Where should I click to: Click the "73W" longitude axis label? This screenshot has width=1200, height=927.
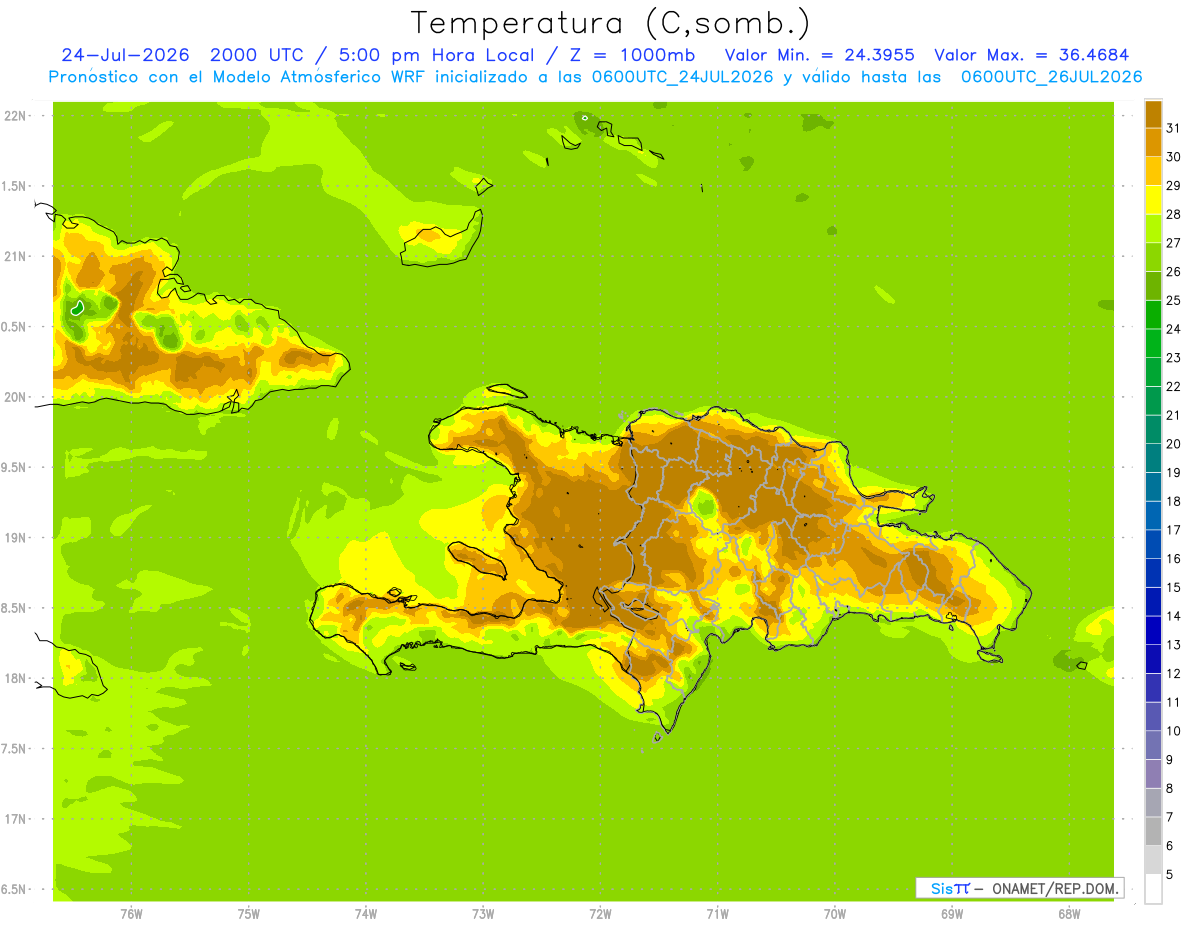point(483,914)
